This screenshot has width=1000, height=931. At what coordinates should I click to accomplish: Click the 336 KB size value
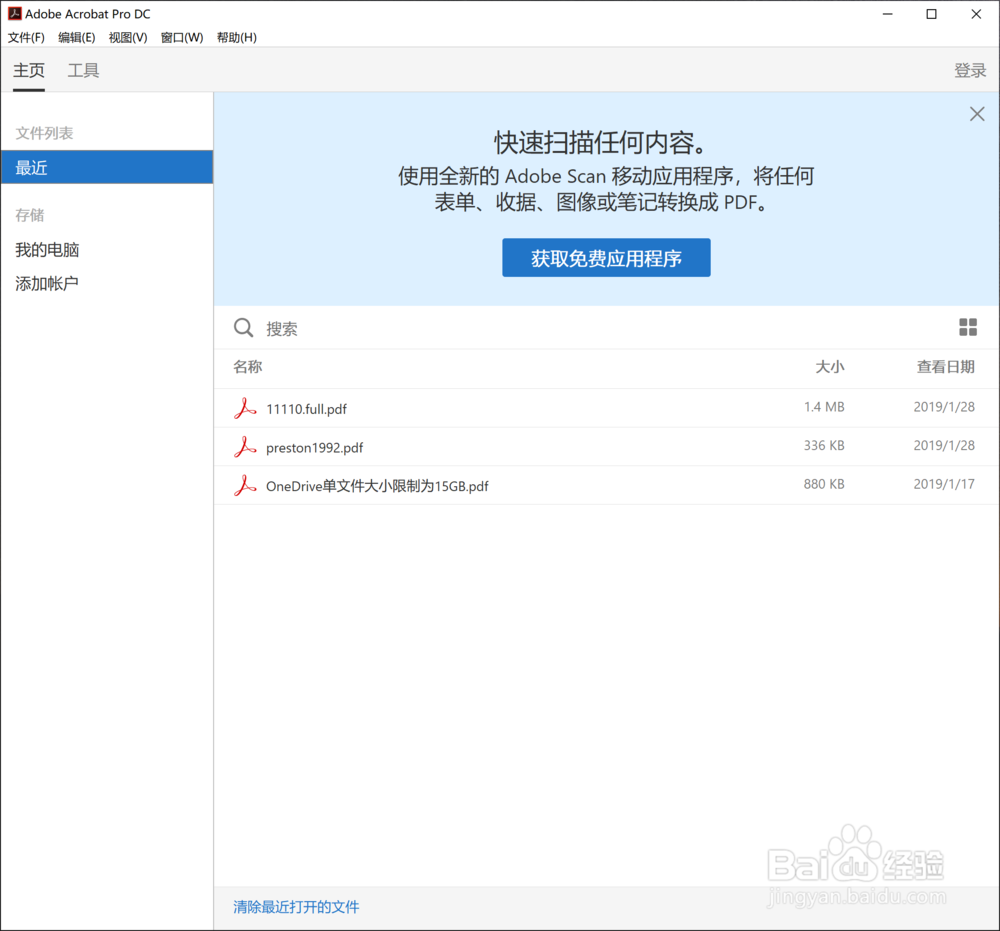[x=824, y=445]
